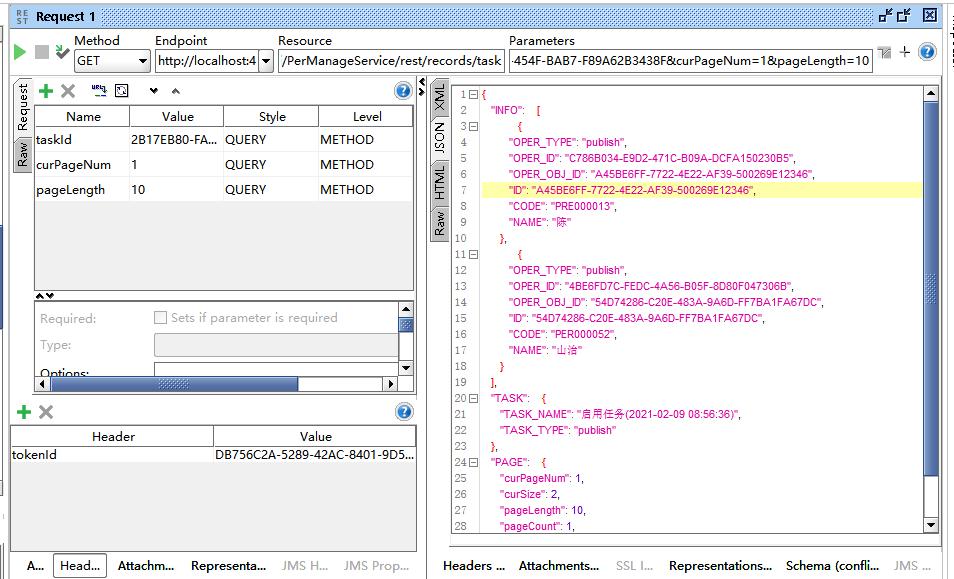Open the 'Schema (confli...' bottom tab

[x=832, y=566]
